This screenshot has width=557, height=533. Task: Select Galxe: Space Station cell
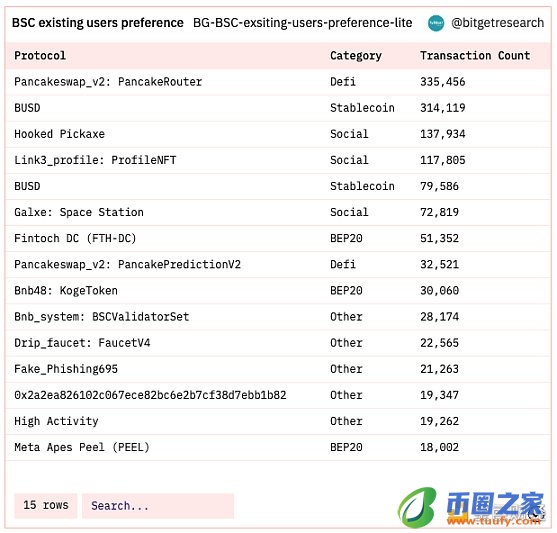point(79,212)
